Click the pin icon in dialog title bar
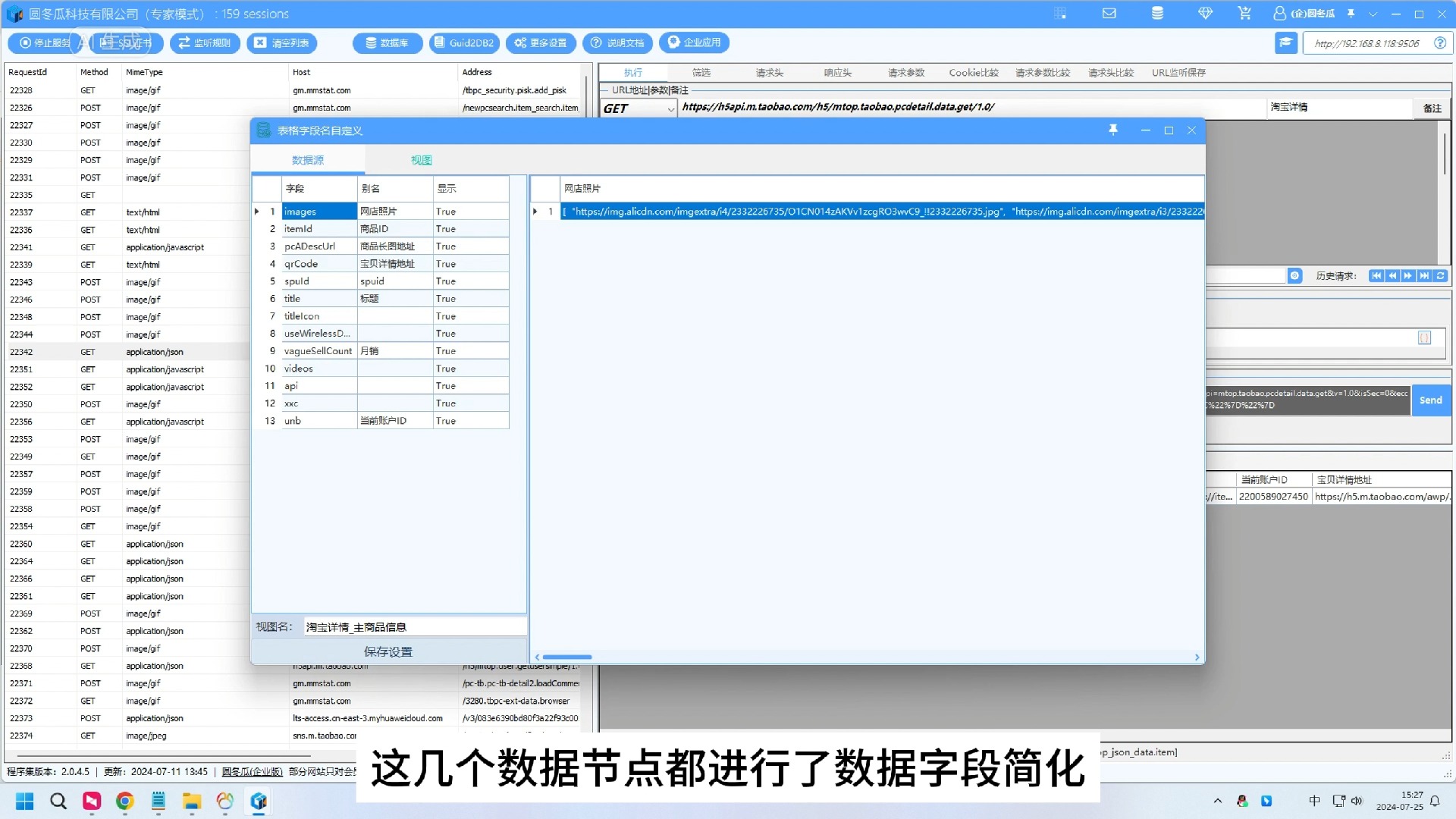 [1113, 130]
